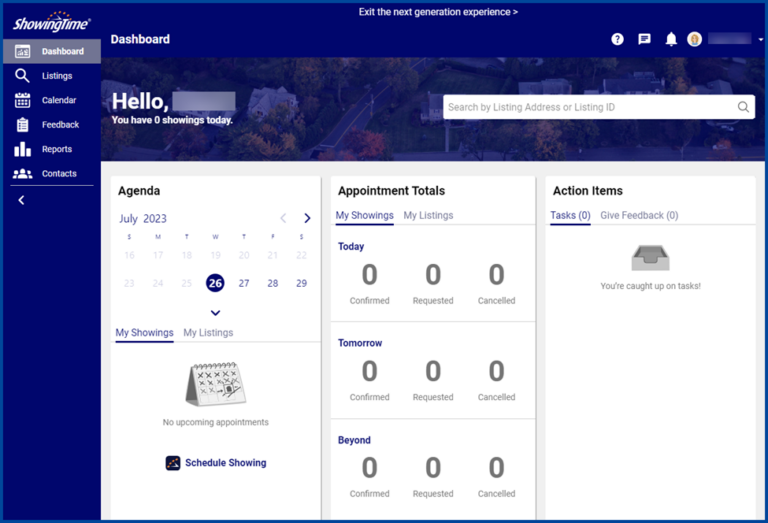Viewport: 768px width, 523px height.
Task: Select July 27 in the Agenda calendar
Action: 244,283
